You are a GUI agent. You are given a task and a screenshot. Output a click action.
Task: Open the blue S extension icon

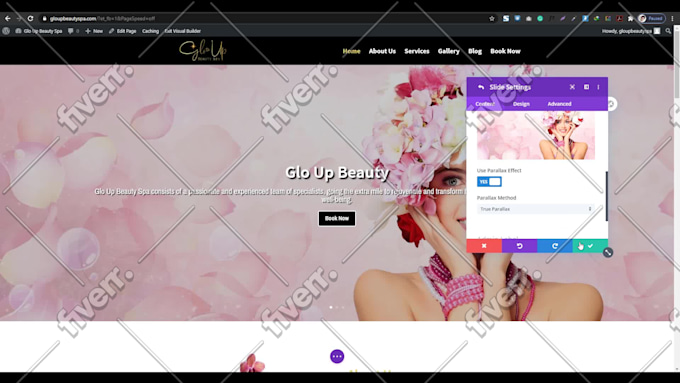[506, 19]
